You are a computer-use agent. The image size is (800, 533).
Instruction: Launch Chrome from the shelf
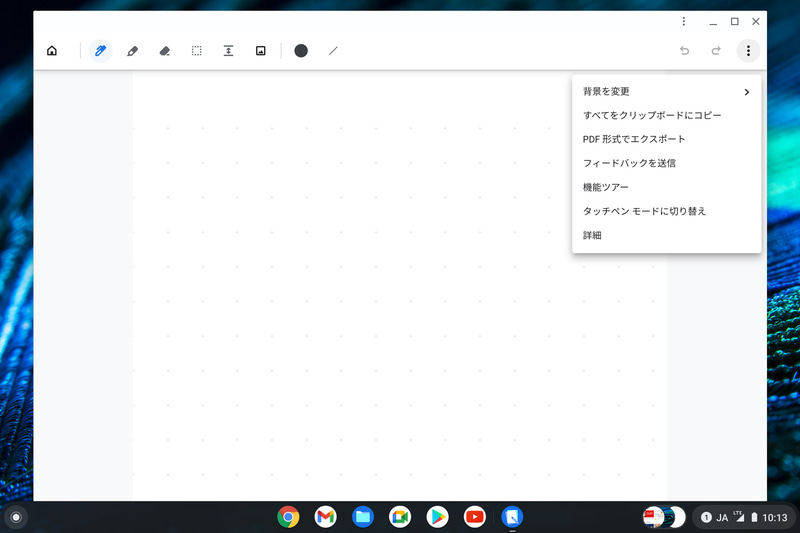click(x=288, y=517)
